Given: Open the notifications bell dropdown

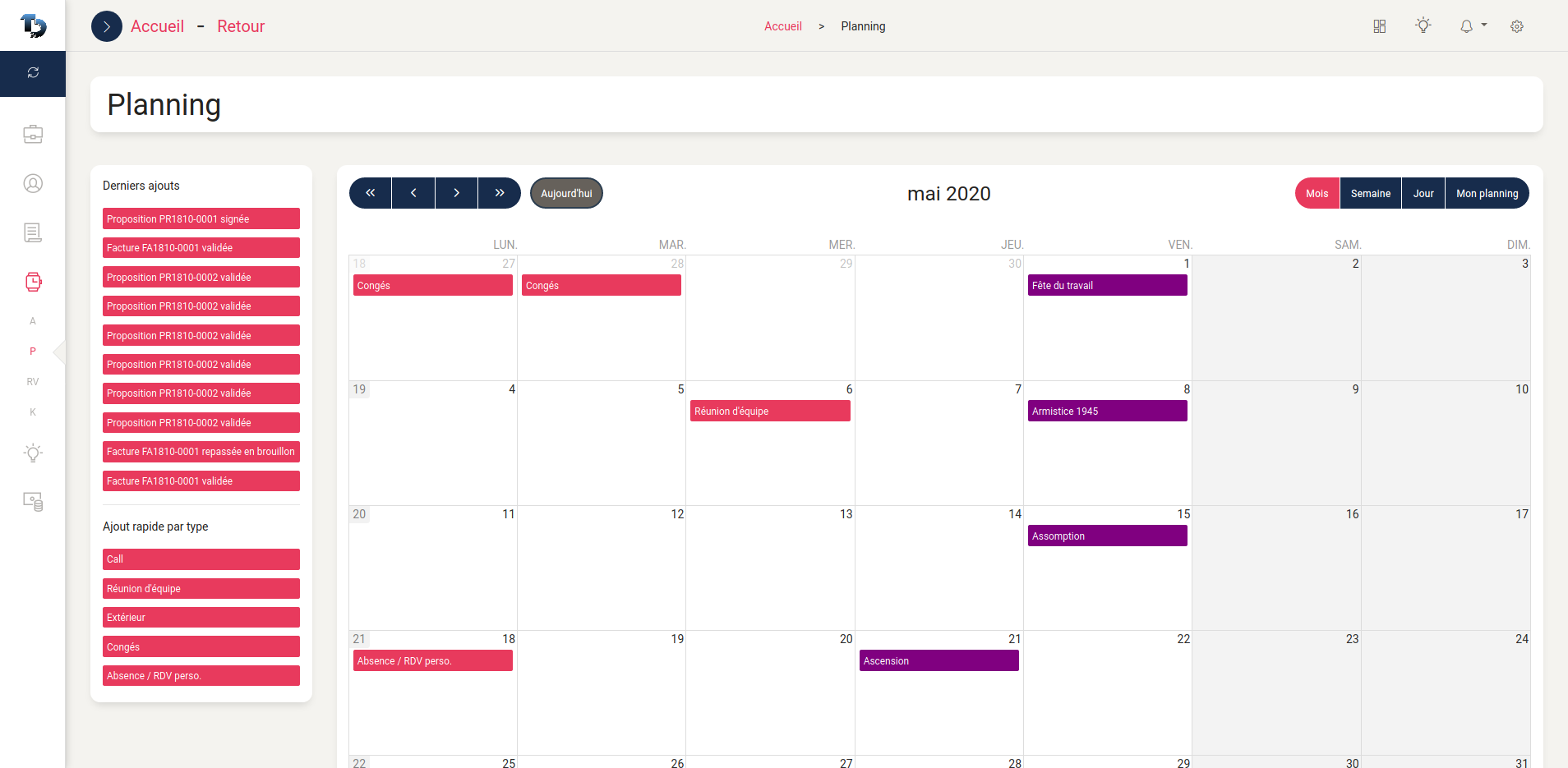Looking at the screenshot, I should pyautogui.click(x=1473, y=26).
